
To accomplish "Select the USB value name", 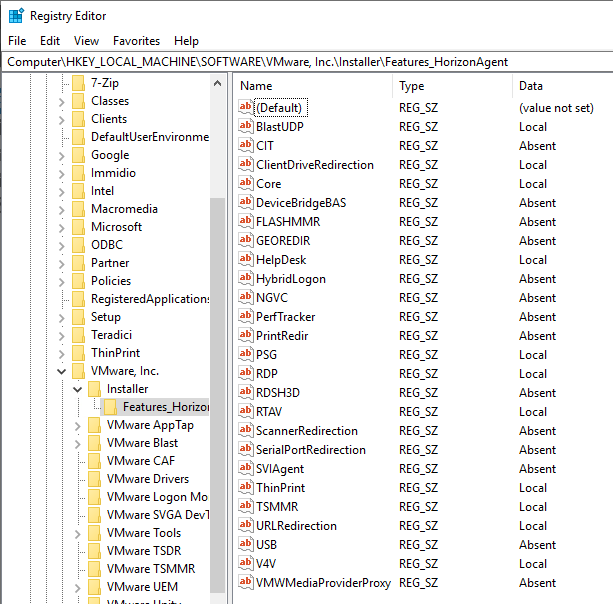I will pos(267,545).
